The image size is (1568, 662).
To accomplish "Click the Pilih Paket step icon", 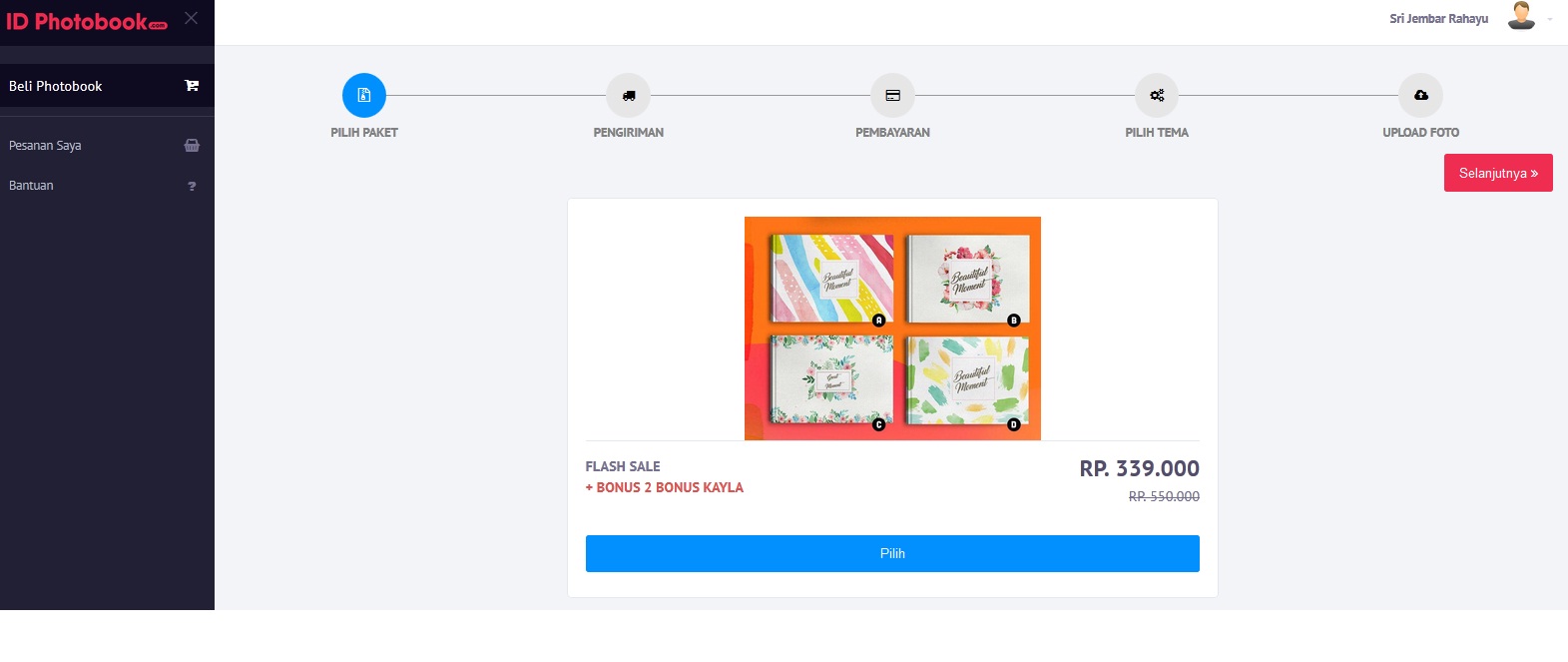I will click(x=364, y=95).
